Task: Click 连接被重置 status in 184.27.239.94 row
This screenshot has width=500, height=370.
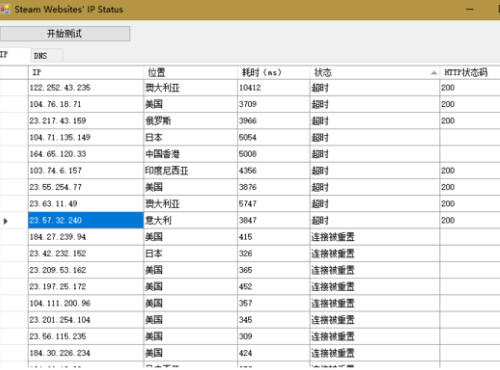Action: (x=375, y=237)
